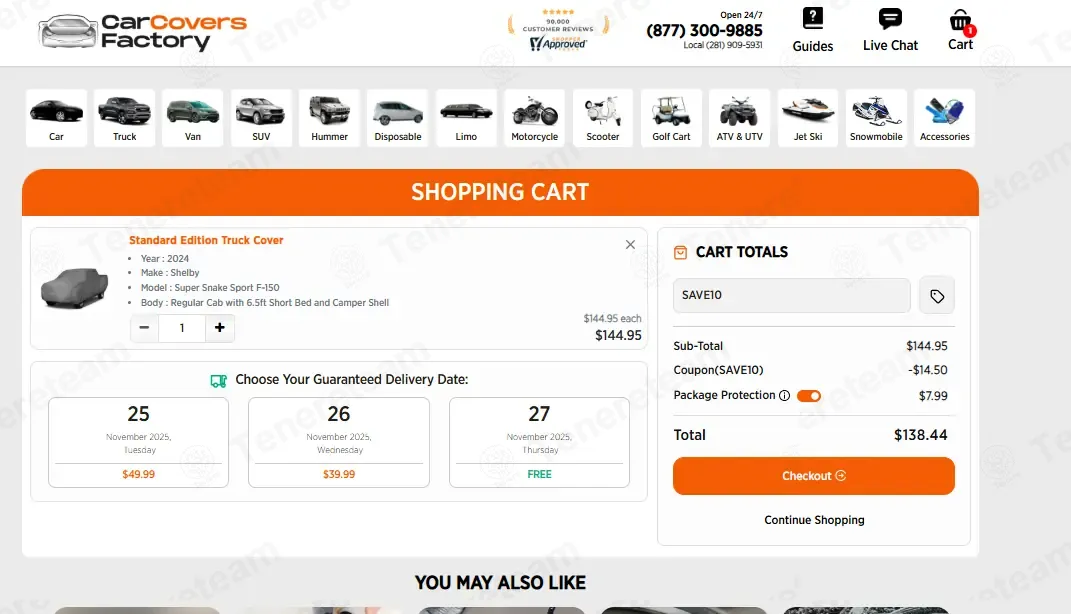Open the Golf Cart category
1071x614 pixels.
click(x=671, y=118)
